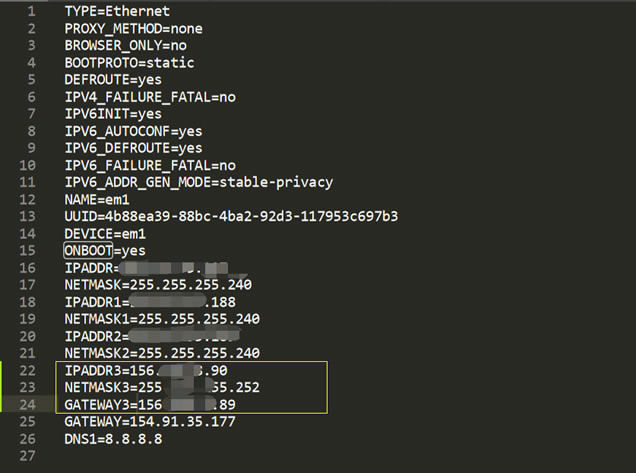This screenshot has height=473, width=636.
Task: Click the PROXY_METHOD=none line
Action: pos(133,29)
